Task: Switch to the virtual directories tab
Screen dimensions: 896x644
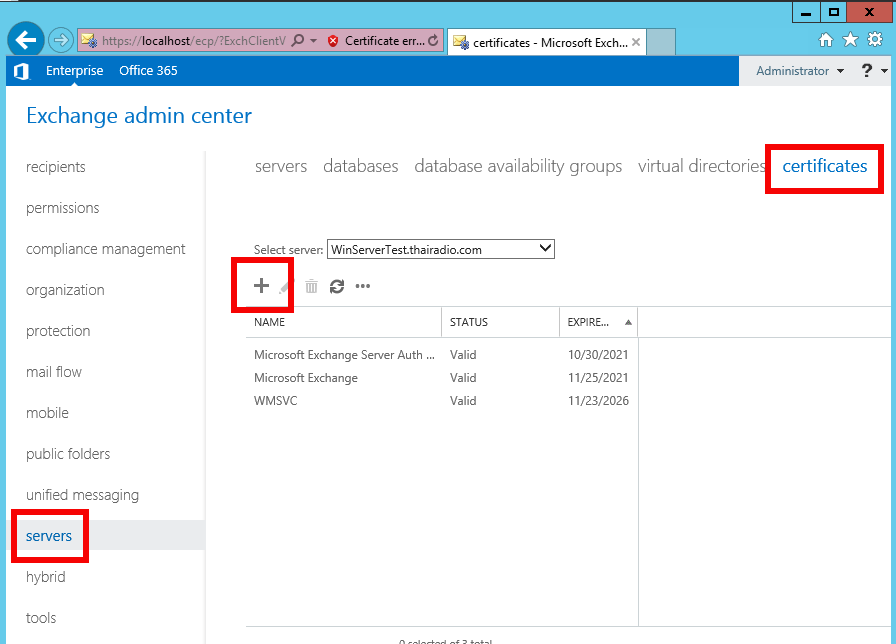Action: [x=701, y=166]
